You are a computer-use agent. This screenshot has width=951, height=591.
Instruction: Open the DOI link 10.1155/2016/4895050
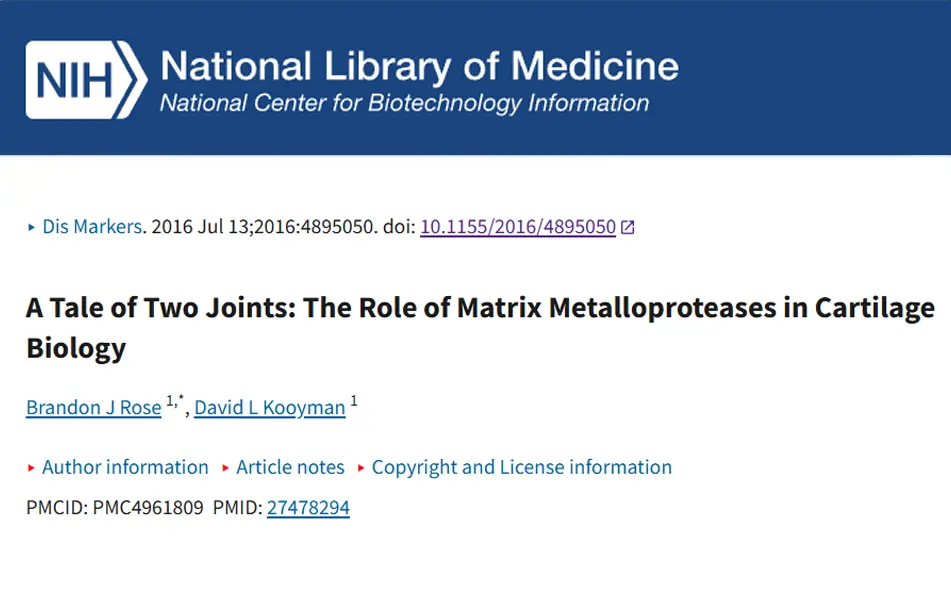(518, 227)
